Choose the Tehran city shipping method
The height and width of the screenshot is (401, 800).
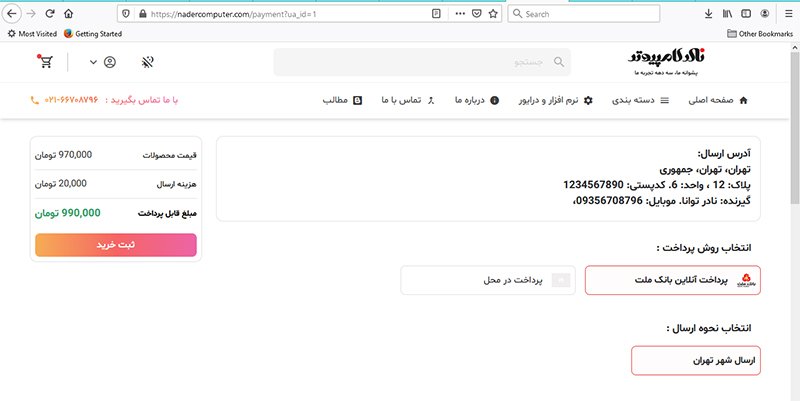pyautogui.click(x=696, y=359)
